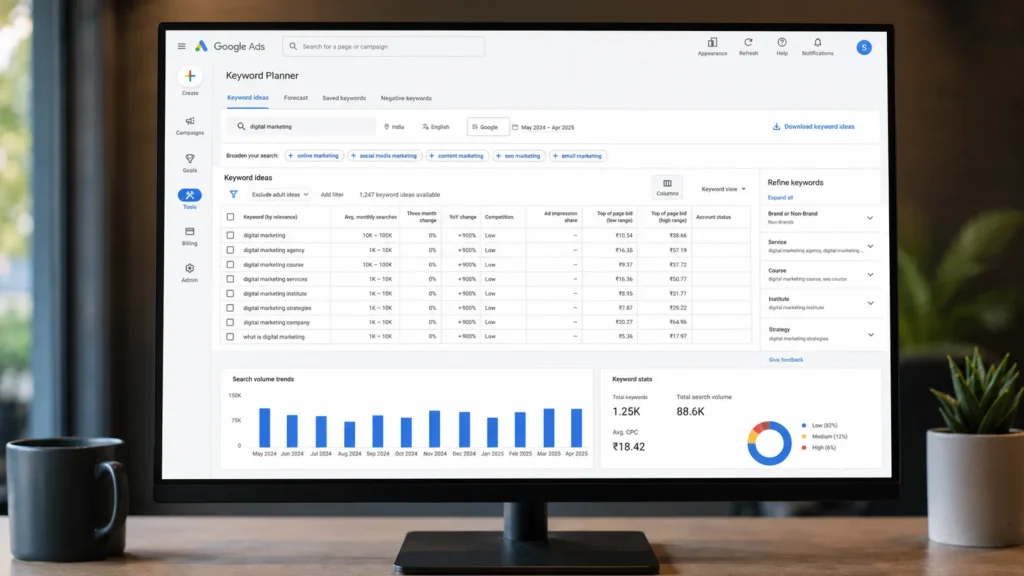Open the Appearance settings icon
1024x576 pixels.
[712, 43]
